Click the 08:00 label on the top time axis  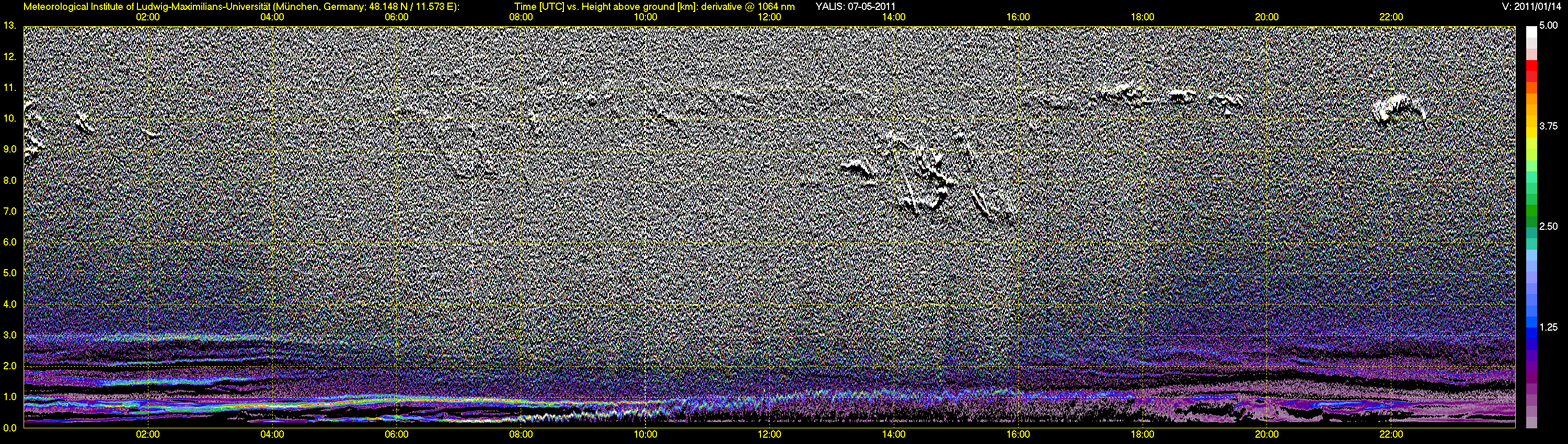point(521,17)
